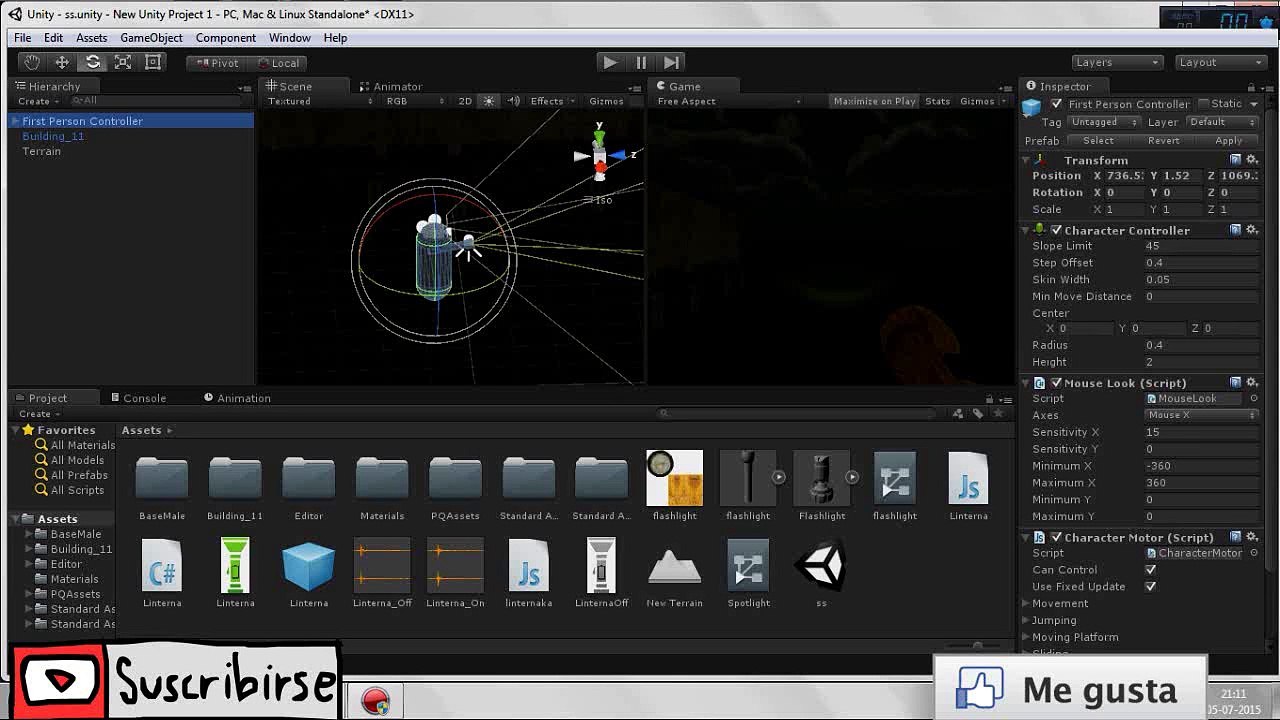
Task: Select the Scale tool
Action: (123, 62)
